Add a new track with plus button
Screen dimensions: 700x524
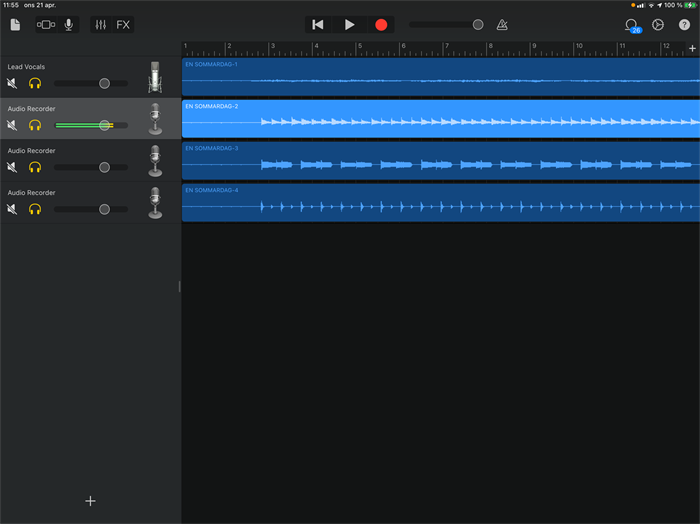90,501
